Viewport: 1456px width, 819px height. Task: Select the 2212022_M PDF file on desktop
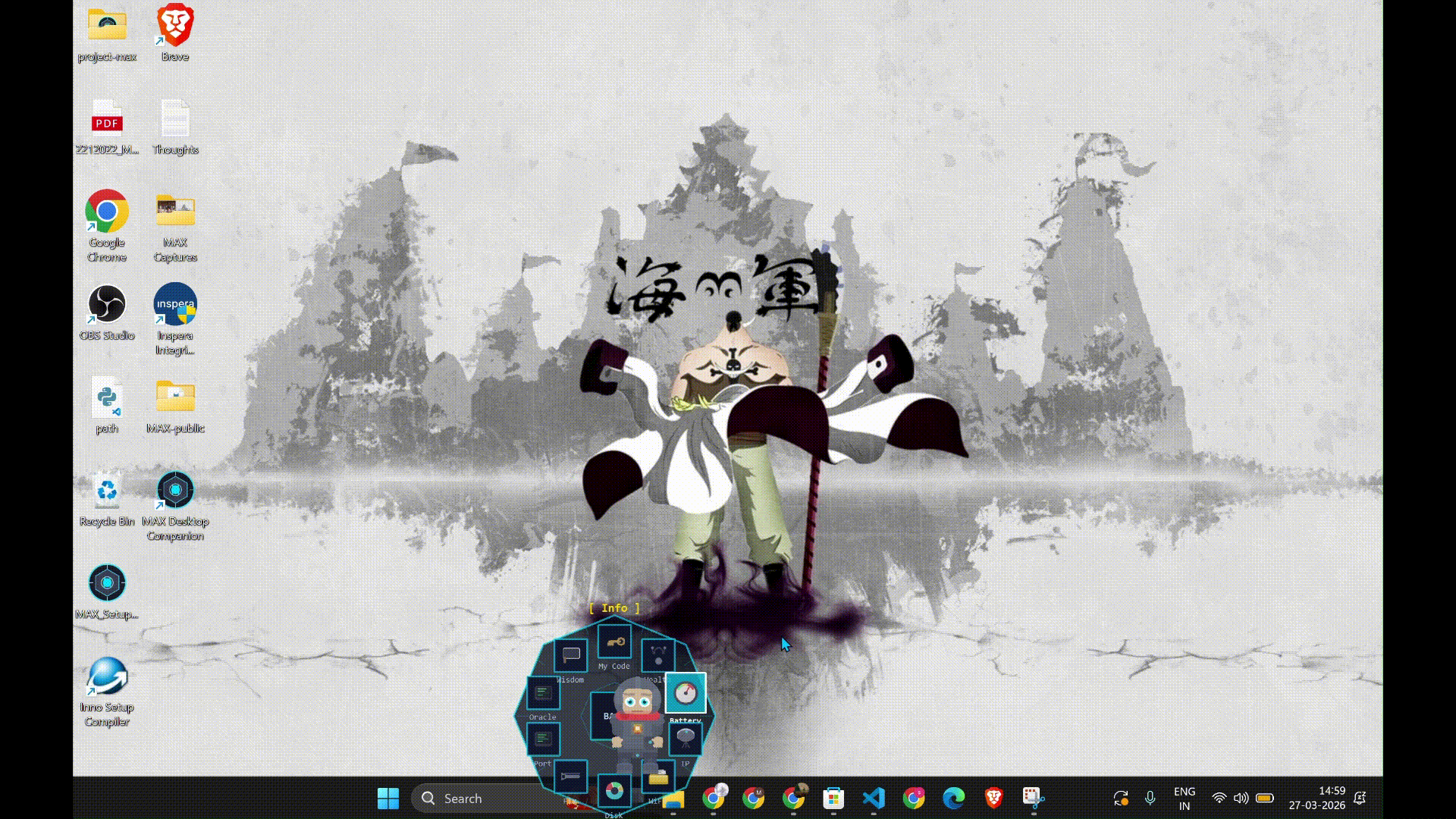coord(107,127)
